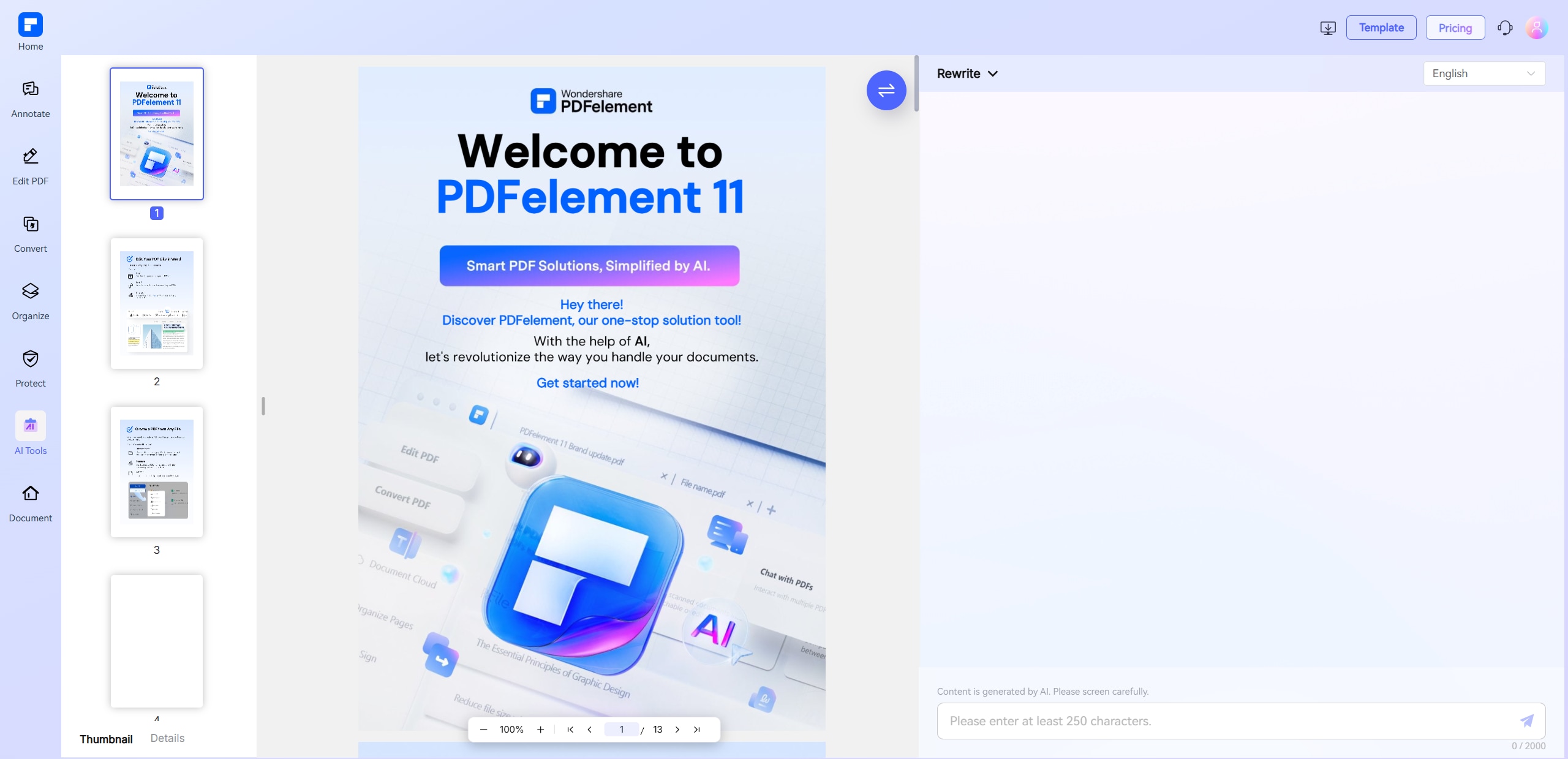Open the Organize pages tool
The width and height of the screenshot is (1568, 759).
[30, 300]
